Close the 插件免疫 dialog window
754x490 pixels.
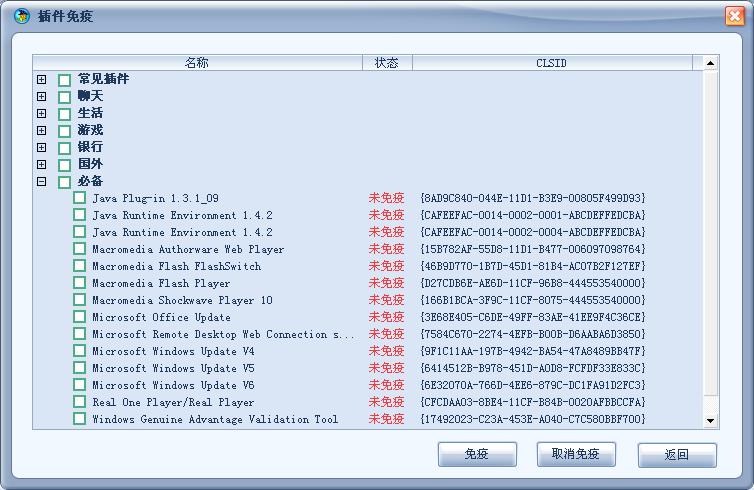tap(735, 16)
